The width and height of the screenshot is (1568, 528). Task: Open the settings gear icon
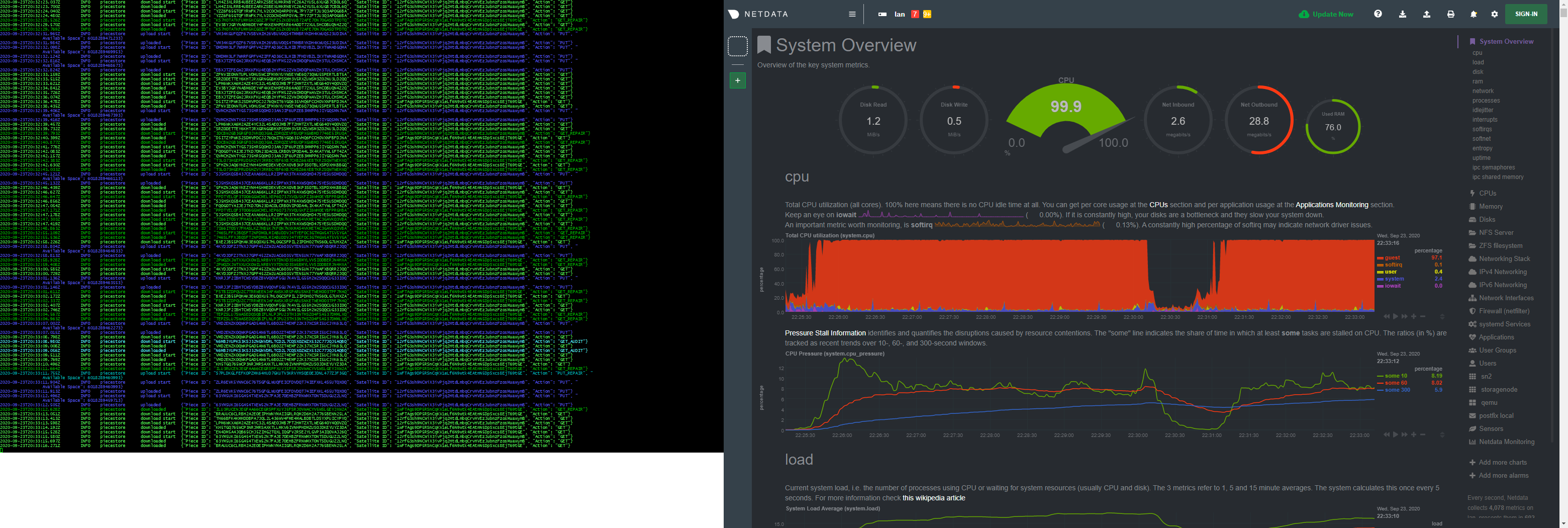(1494, 14)
